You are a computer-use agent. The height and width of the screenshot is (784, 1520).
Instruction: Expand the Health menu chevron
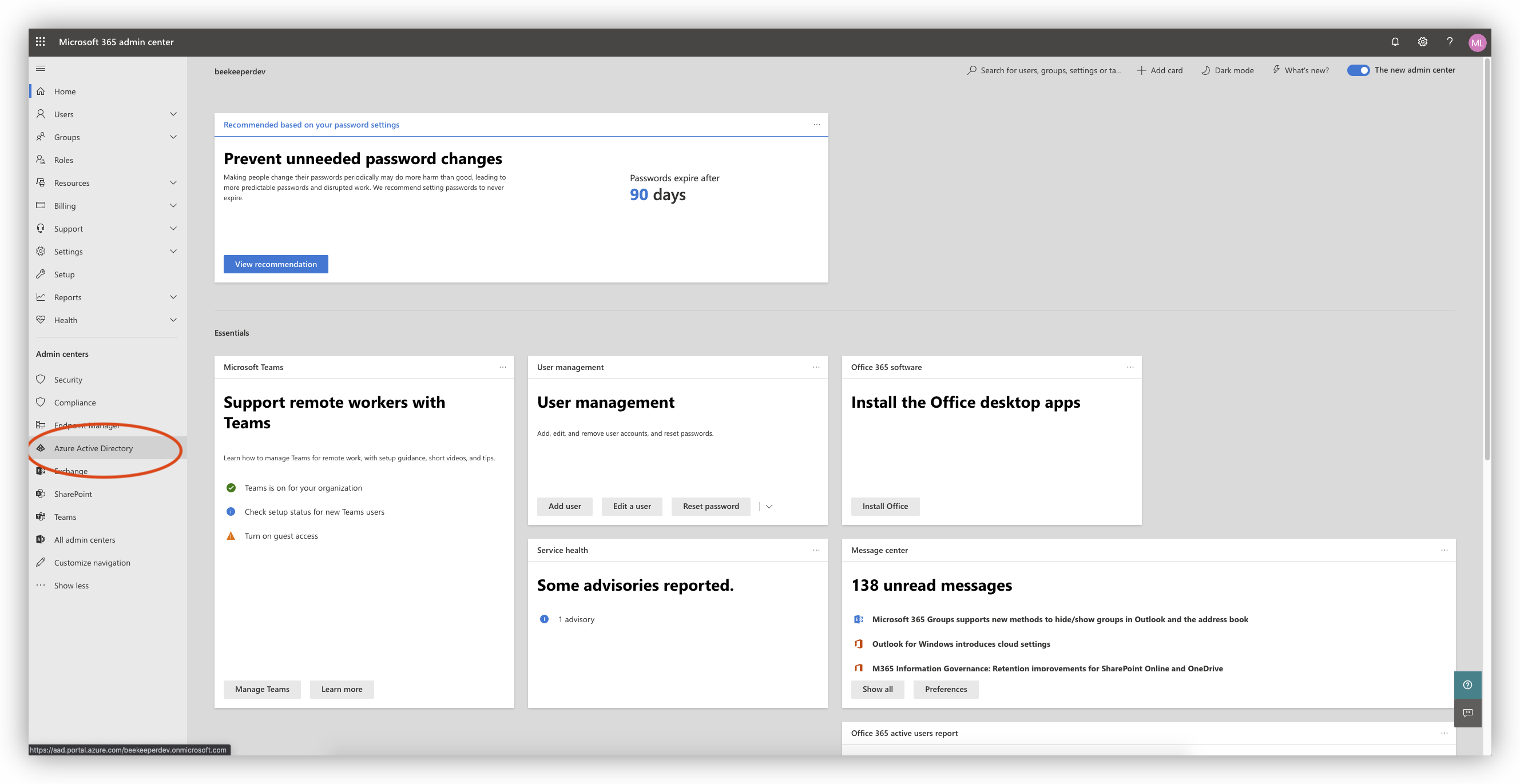pyautogui.click(x=173, y=320)
